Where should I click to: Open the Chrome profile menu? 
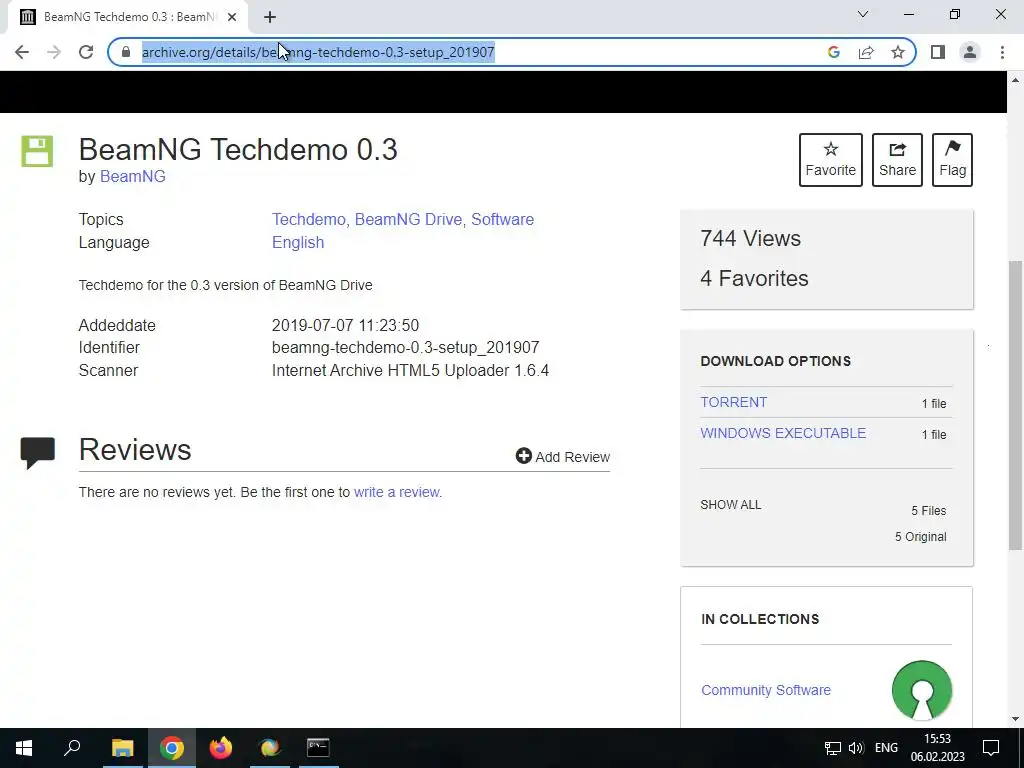[970, 52]
